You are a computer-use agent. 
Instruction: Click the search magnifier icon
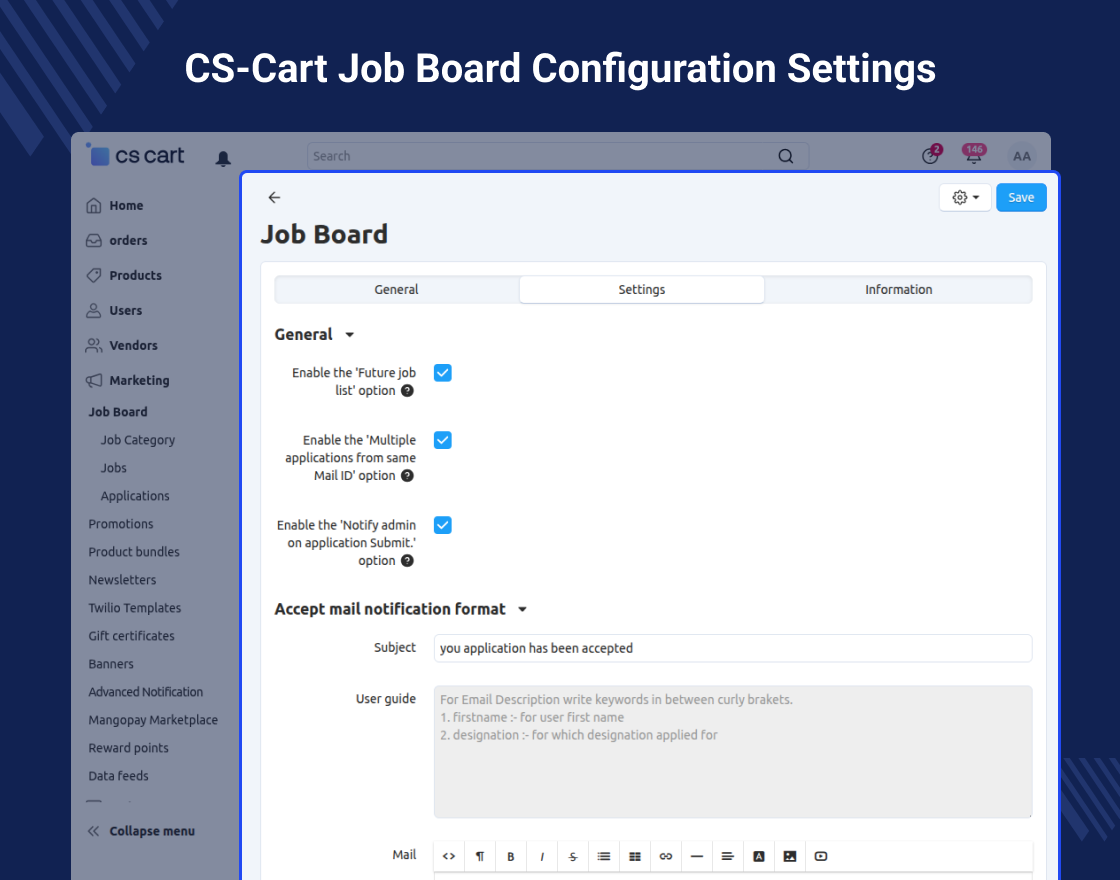786,156
